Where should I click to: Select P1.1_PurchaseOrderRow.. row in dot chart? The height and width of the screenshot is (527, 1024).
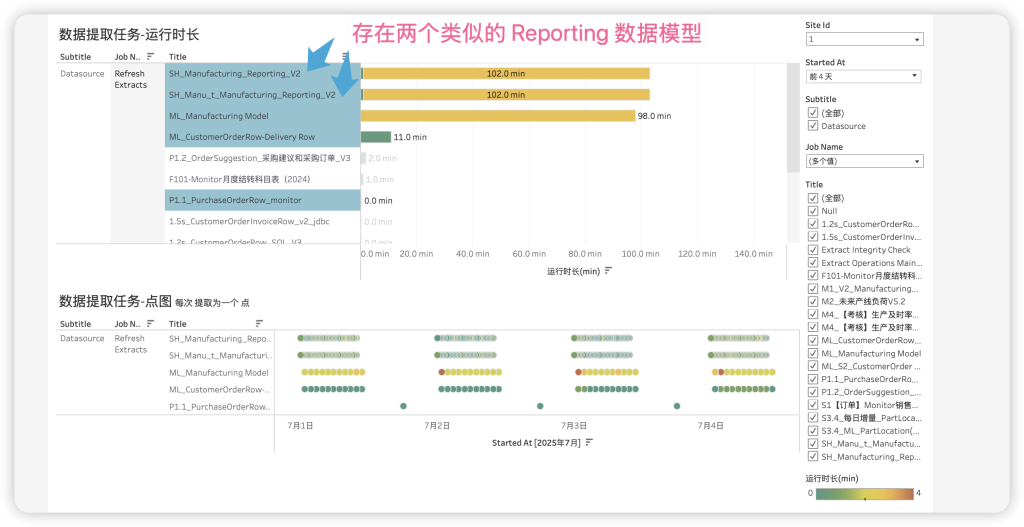coord(220,406)
